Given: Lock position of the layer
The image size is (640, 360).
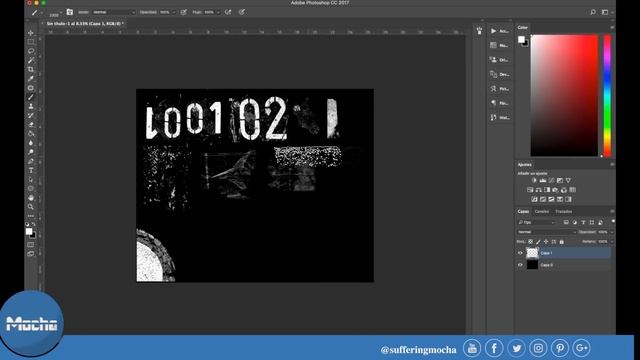Looking at the screenshot, I should (x=546, y=242).
